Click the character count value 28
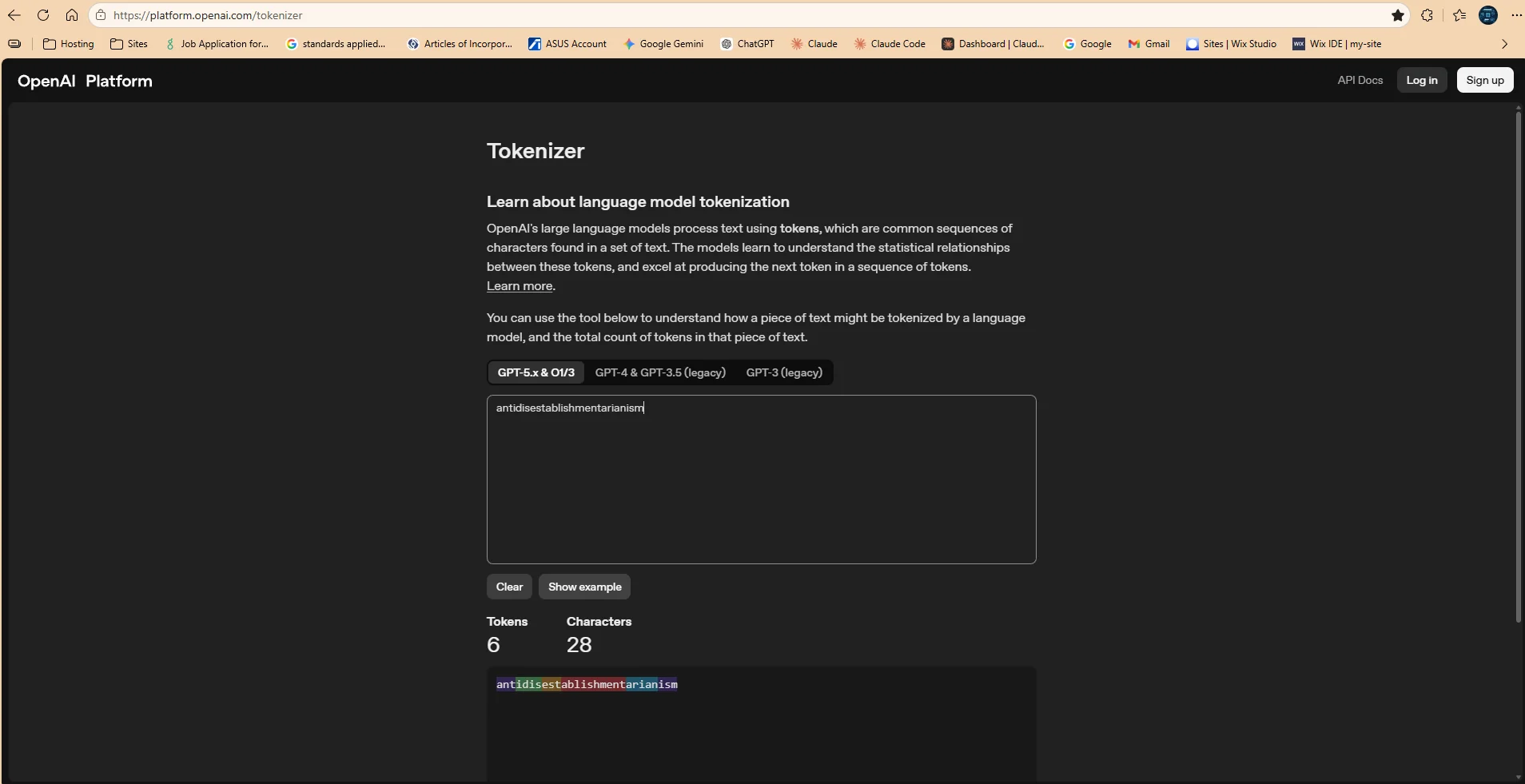Image resolution: width=1525 pixels, height=784 pixels. pos(579,645)
